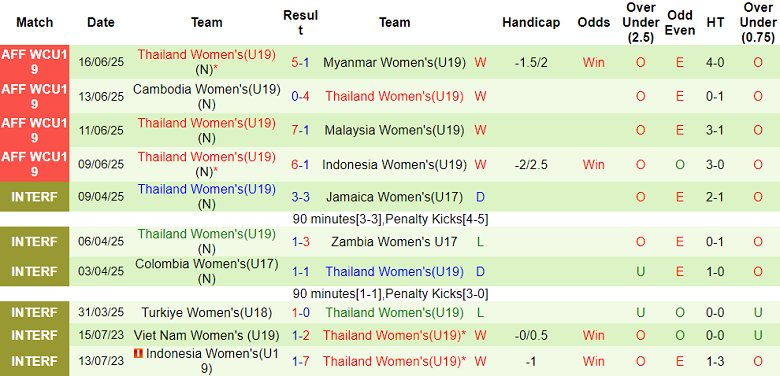Screen dimensions: 780x376
Task: Click the Handicap column header
Action: pyautogui.click(x=531, y=22)
